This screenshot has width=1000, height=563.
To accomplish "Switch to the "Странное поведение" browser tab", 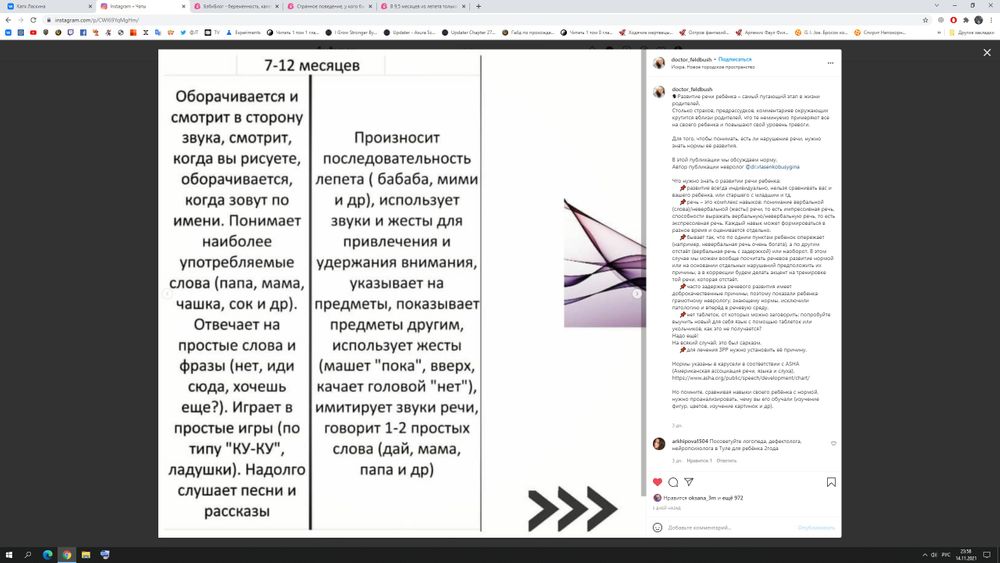I will tap(328, 6).
